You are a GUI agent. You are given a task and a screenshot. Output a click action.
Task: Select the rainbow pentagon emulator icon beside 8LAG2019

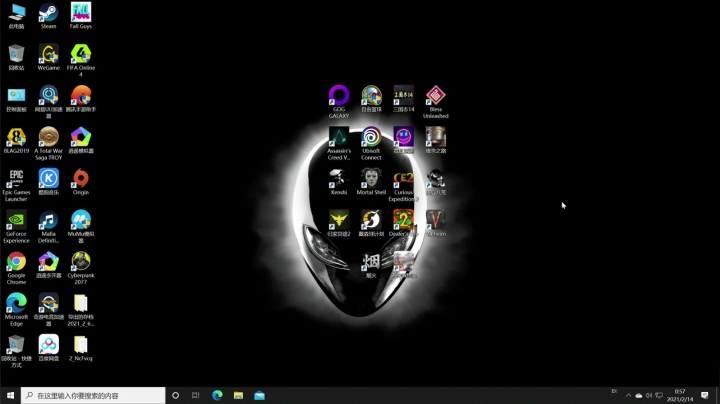pos(81,140)
